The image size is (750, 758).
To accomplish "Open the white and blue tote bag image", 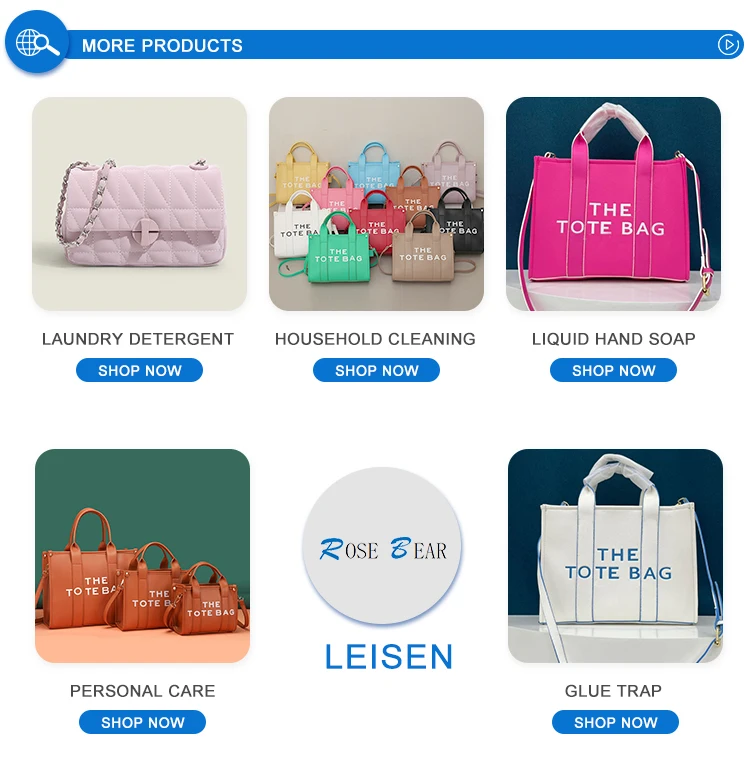I will tap(615, 556).
